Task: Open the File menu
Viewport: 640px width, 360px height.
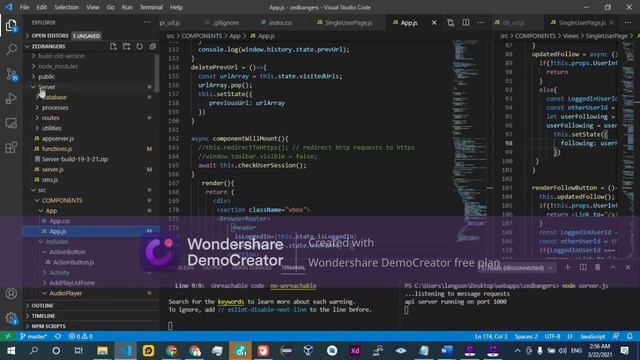Action: (x=24, y=7)
